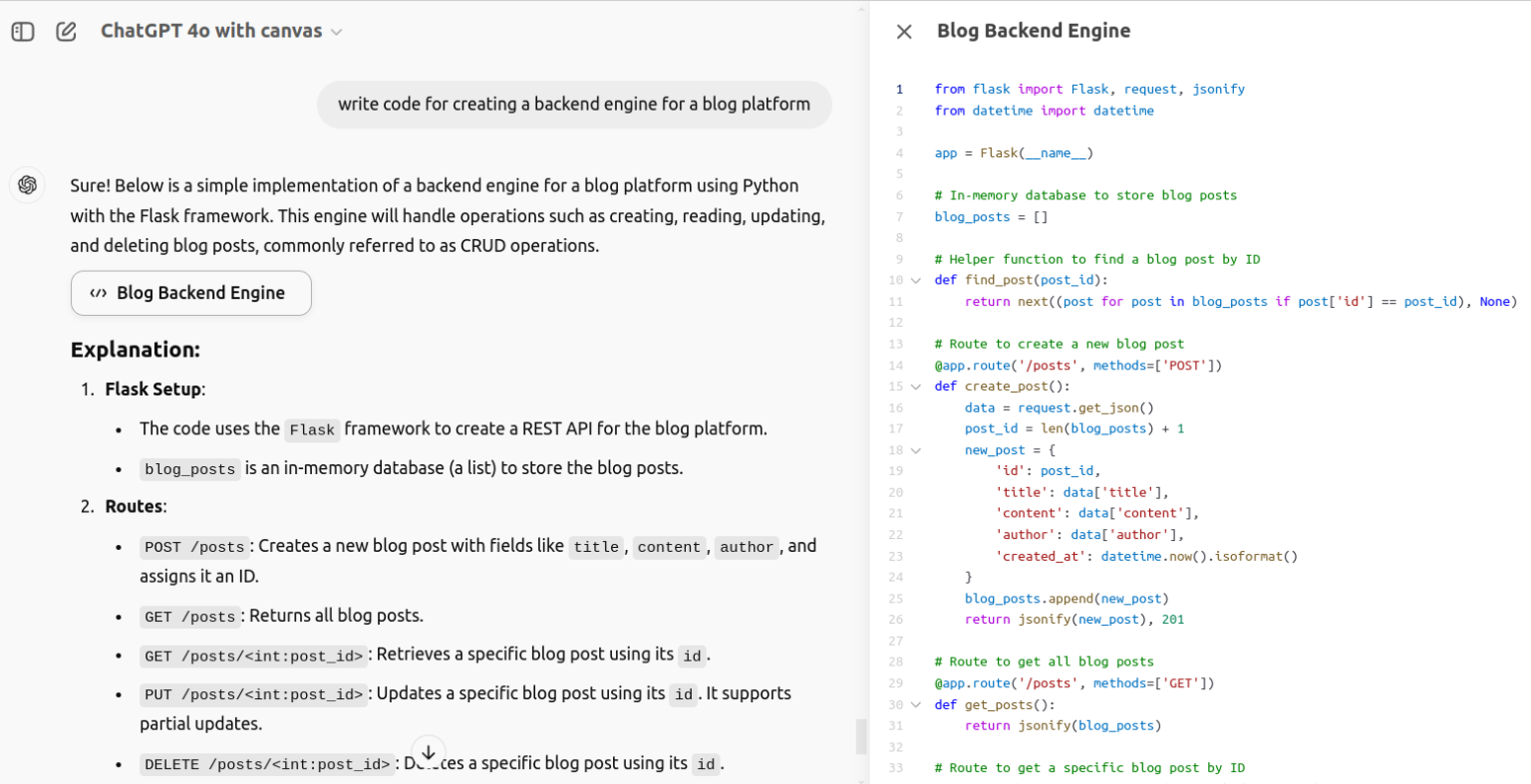1531x784 pixels.
Task: Collapse the get_posts function at line 30
Action: (916, 705)
